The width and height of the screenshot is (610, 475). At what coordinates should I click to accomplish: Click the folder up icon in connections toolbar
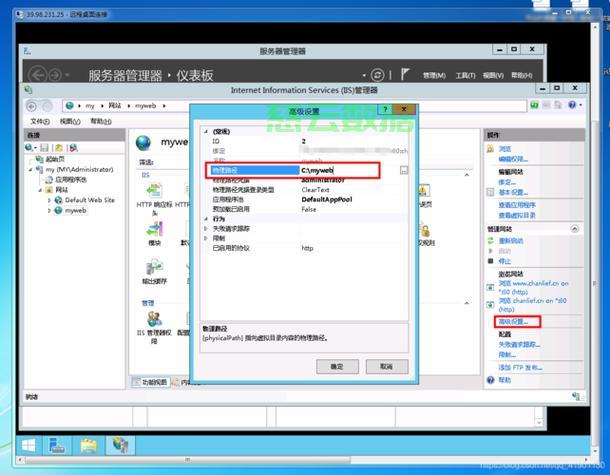click(x=59, y=148)
